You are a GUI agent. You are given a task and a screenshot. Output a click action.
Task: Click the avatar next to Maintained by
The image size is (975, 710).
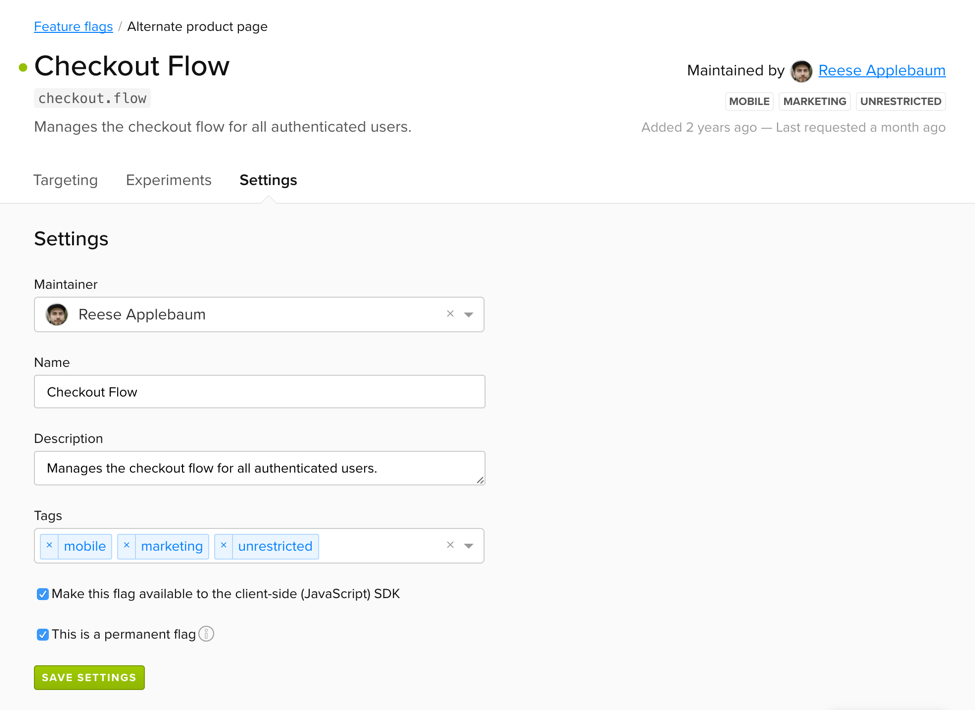tap(801, 71)
